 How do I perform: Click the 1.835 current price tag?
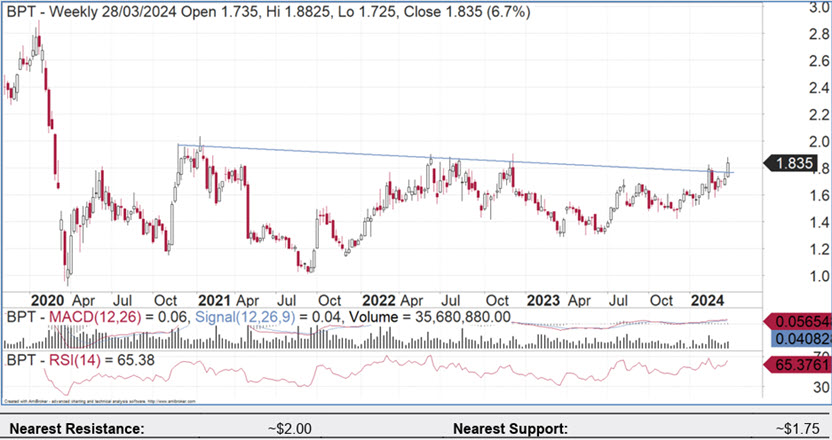(790, 163)
